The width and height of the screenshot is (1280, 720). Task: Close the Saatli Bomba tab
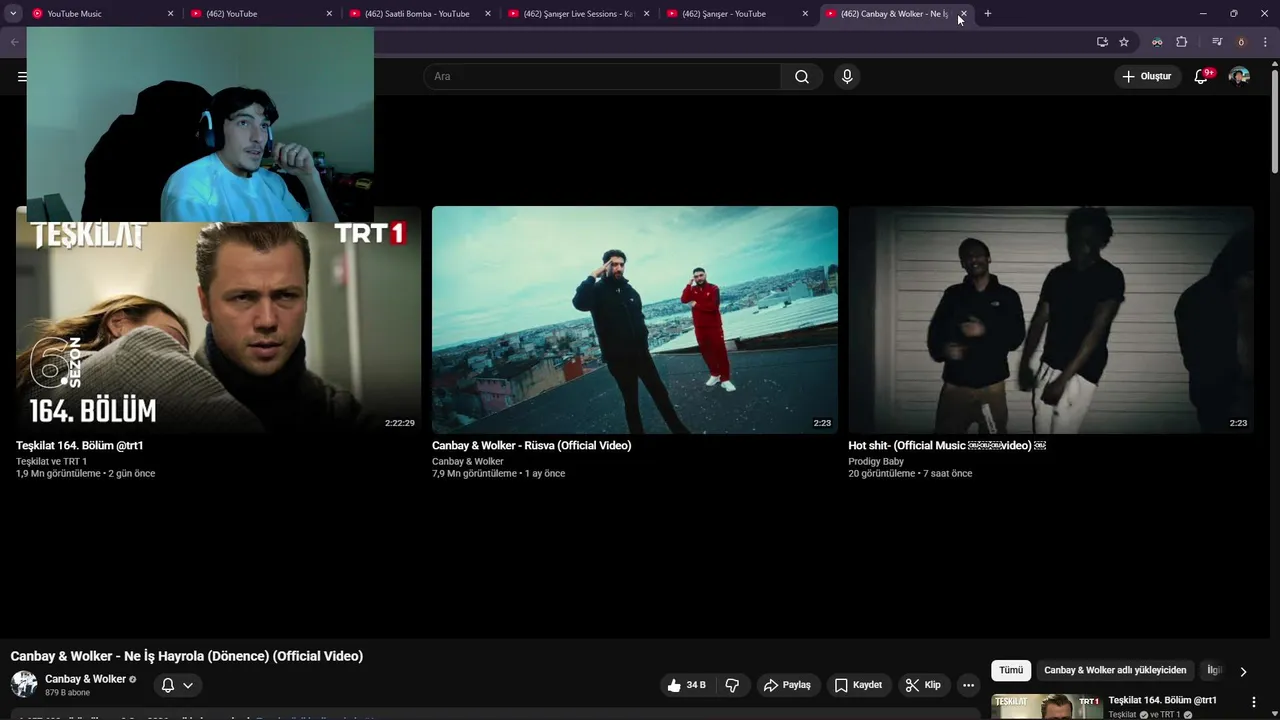pos(488,14)
